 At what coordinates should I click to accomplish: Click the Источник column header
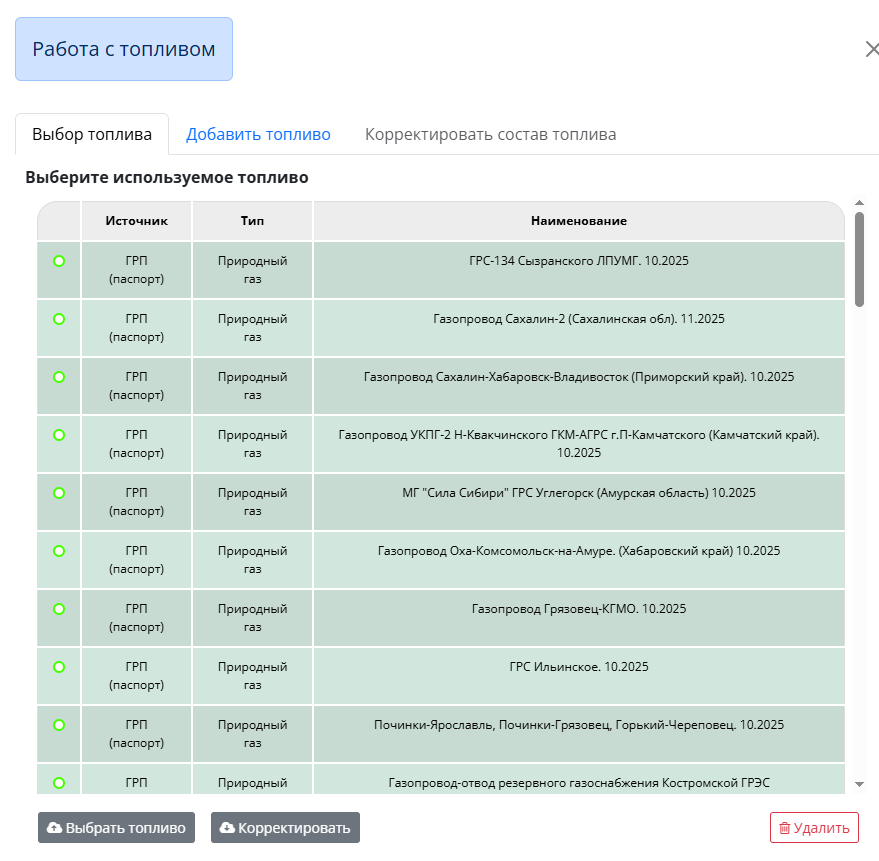click(137, 221)
